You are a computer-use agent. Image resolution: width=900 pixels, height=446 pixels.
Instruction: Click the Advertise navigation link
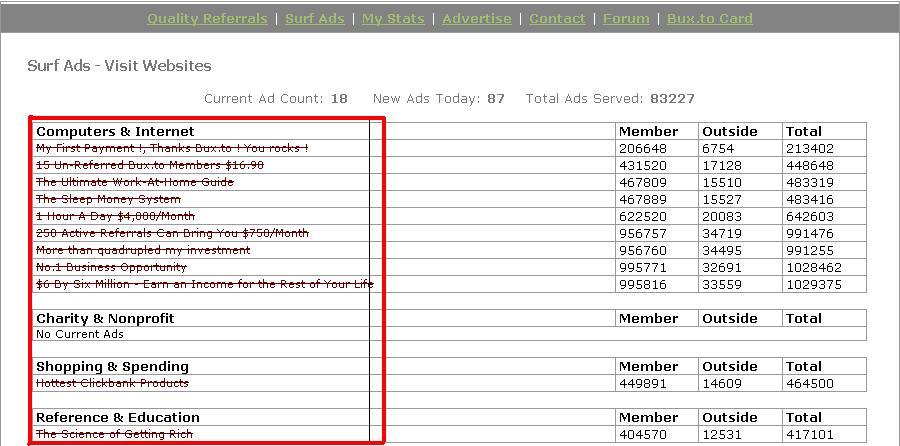(476, 18)
